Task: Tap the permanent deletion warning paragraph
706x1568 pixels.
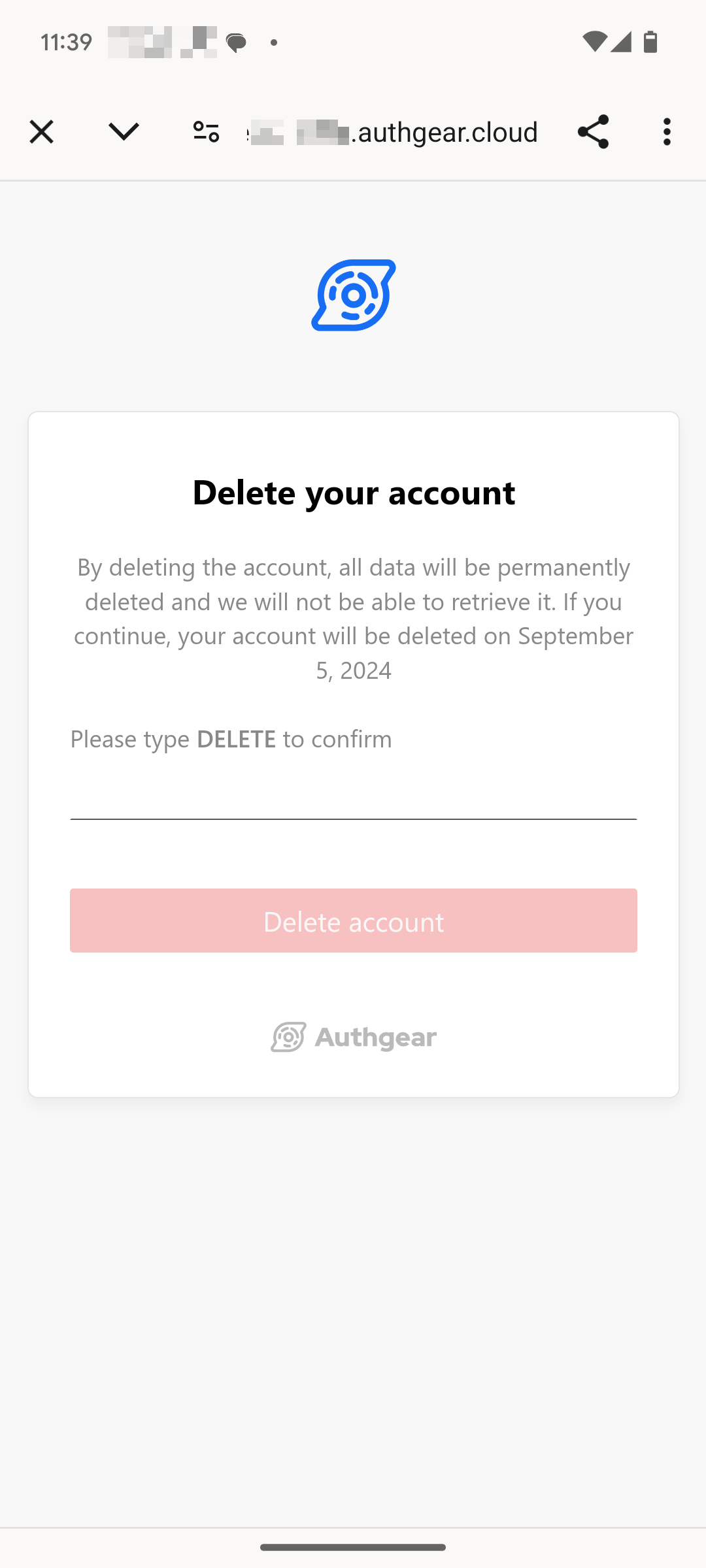Action: (x=354, y=618)
